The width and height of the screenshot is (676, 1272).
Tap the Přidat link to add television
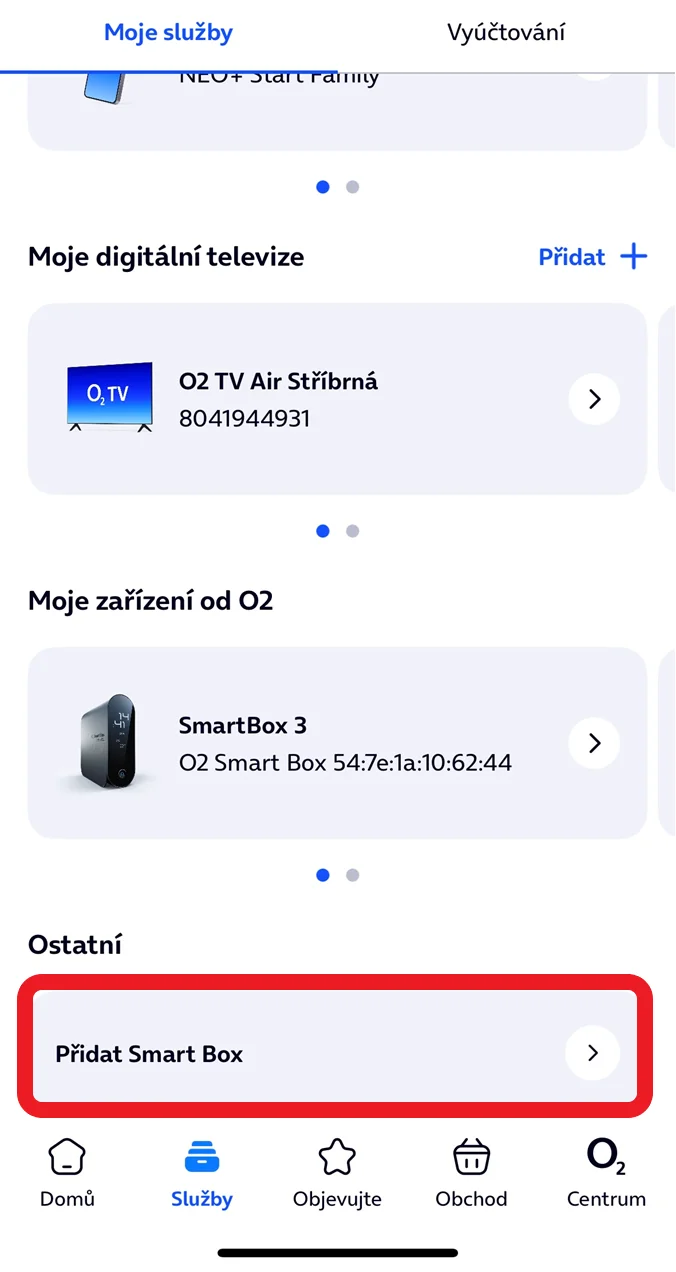[571, 257]
